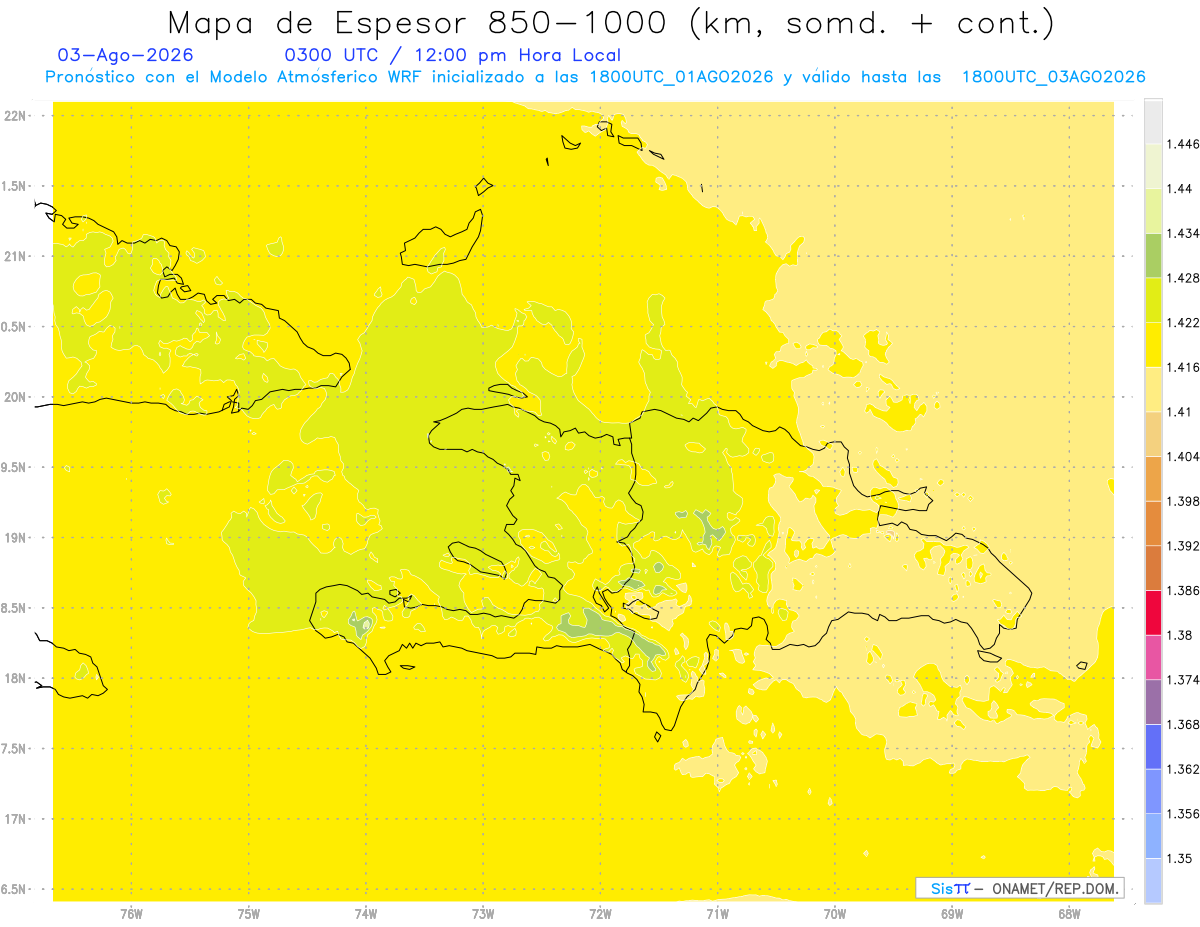Click the 68W longitude label
Viewport: 1200px width, 927px height.
pyautogui.click(x=1069, y=914)
